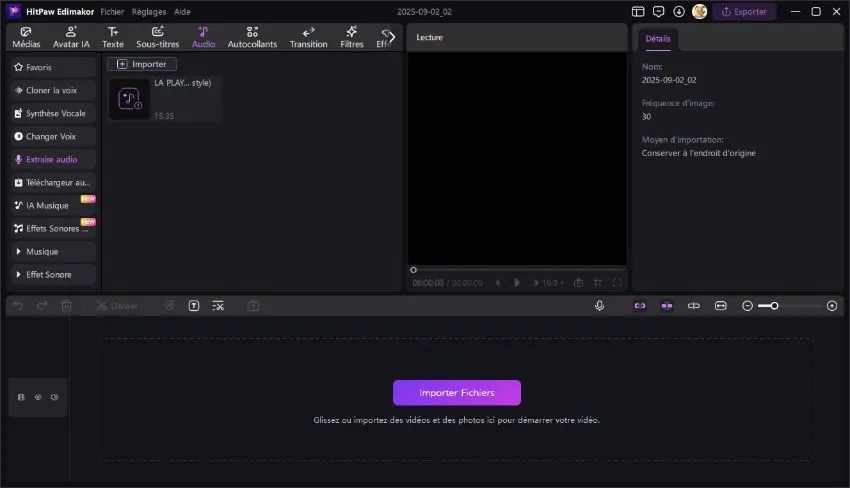Screen dimensions: 850x488
Task: Click the Importer Fichiers button
Action: pos(456,393)
